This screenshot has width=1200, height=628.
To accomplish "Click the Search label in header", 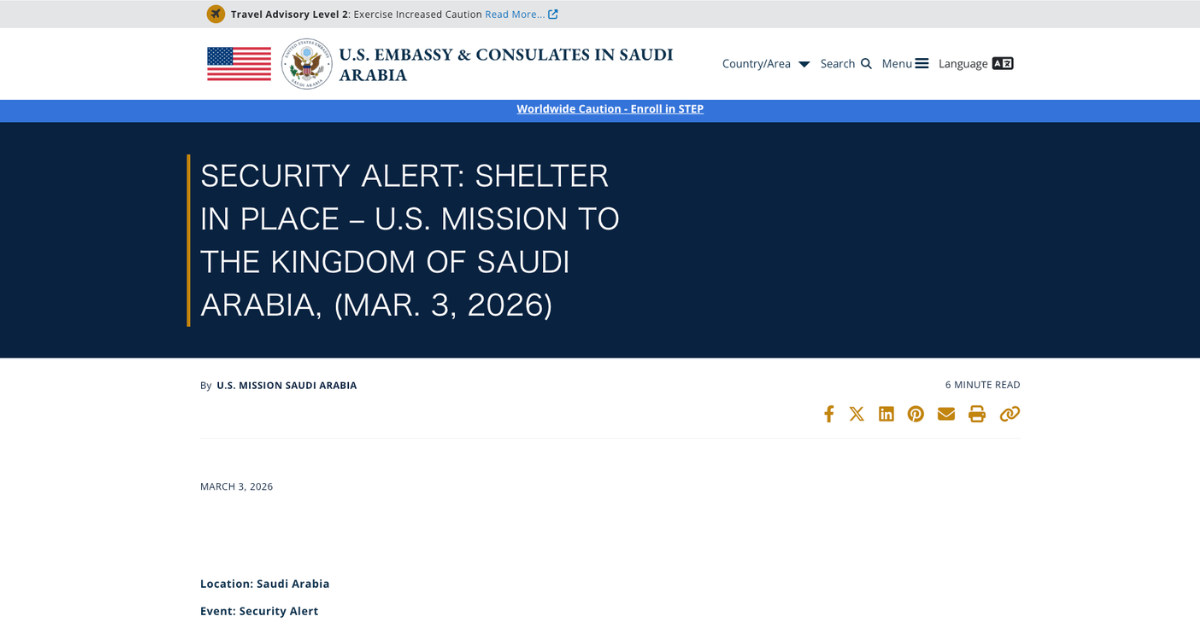I will tap(837, 64).
